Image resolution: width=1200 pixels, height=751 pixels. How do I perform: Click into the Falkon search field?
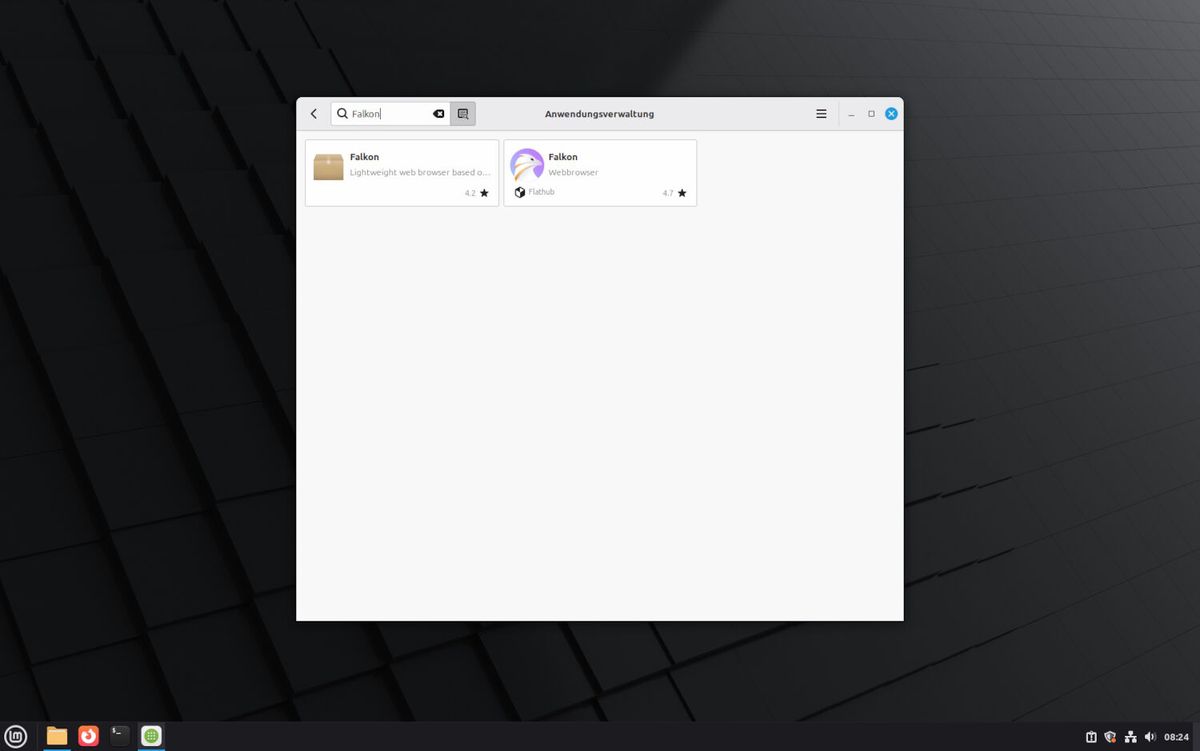tap(390, 114)
